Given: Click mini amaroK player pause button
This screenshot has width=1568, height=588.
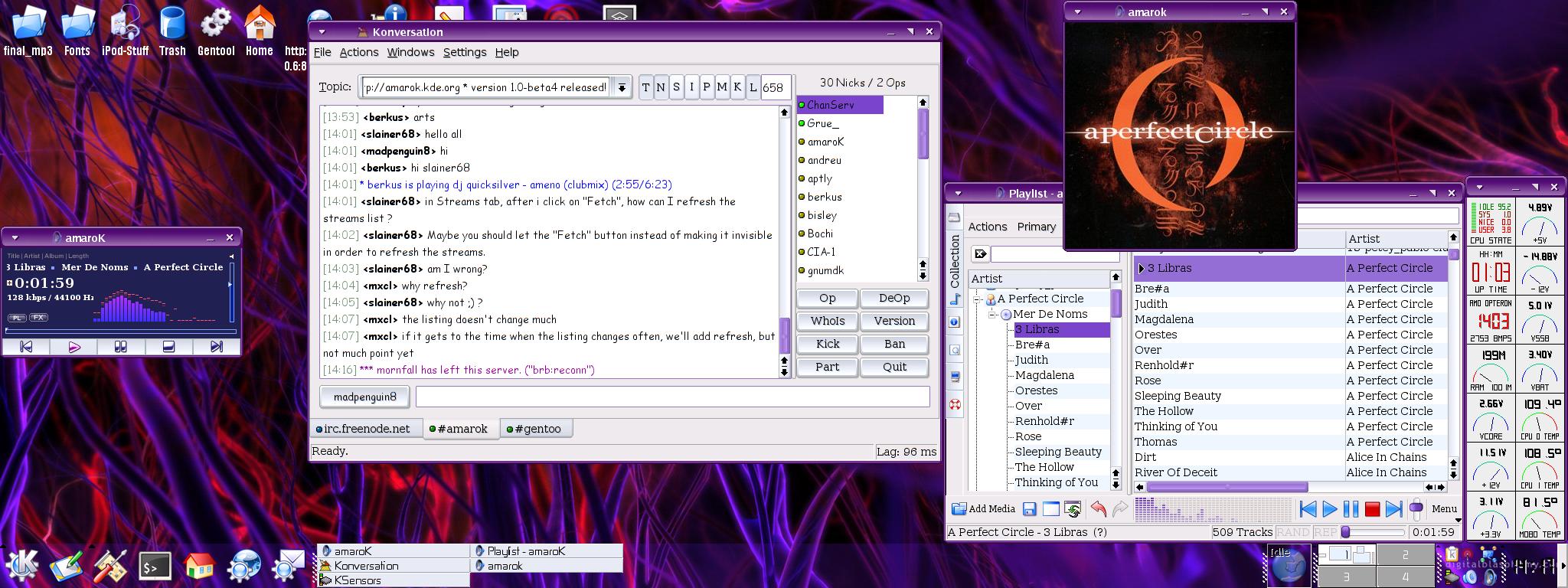Looking at the screenshot, I should click(x=121, y=347).
